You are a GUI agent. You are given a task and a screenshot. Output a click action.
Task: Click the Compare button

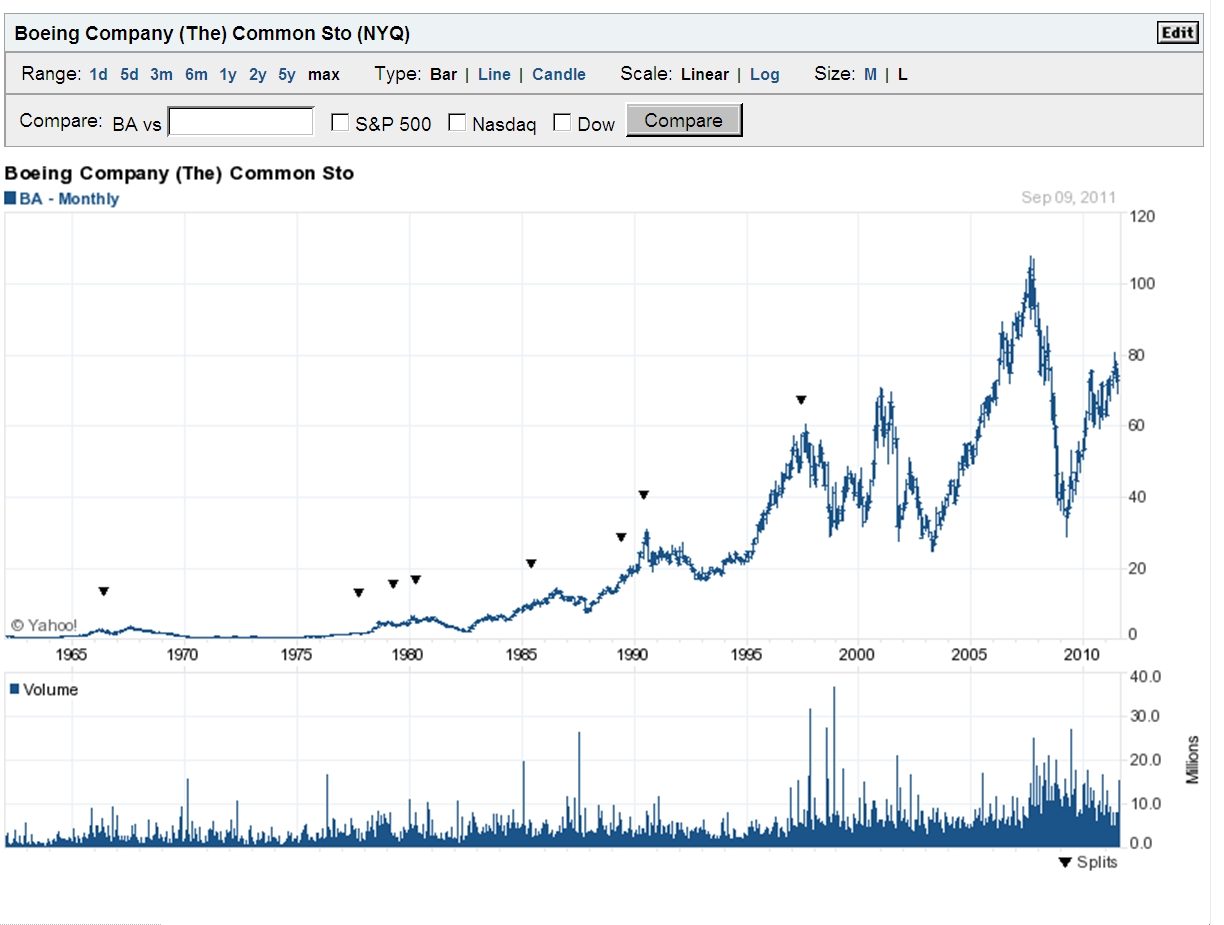(x=684, y=121)
